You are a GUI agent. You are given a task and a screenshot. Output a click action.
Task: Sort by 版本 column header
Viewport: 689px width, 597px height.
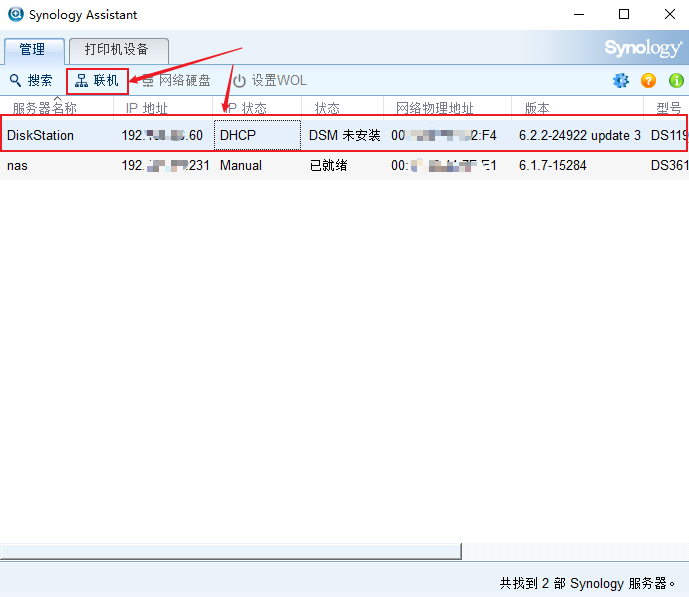(577, 107)
